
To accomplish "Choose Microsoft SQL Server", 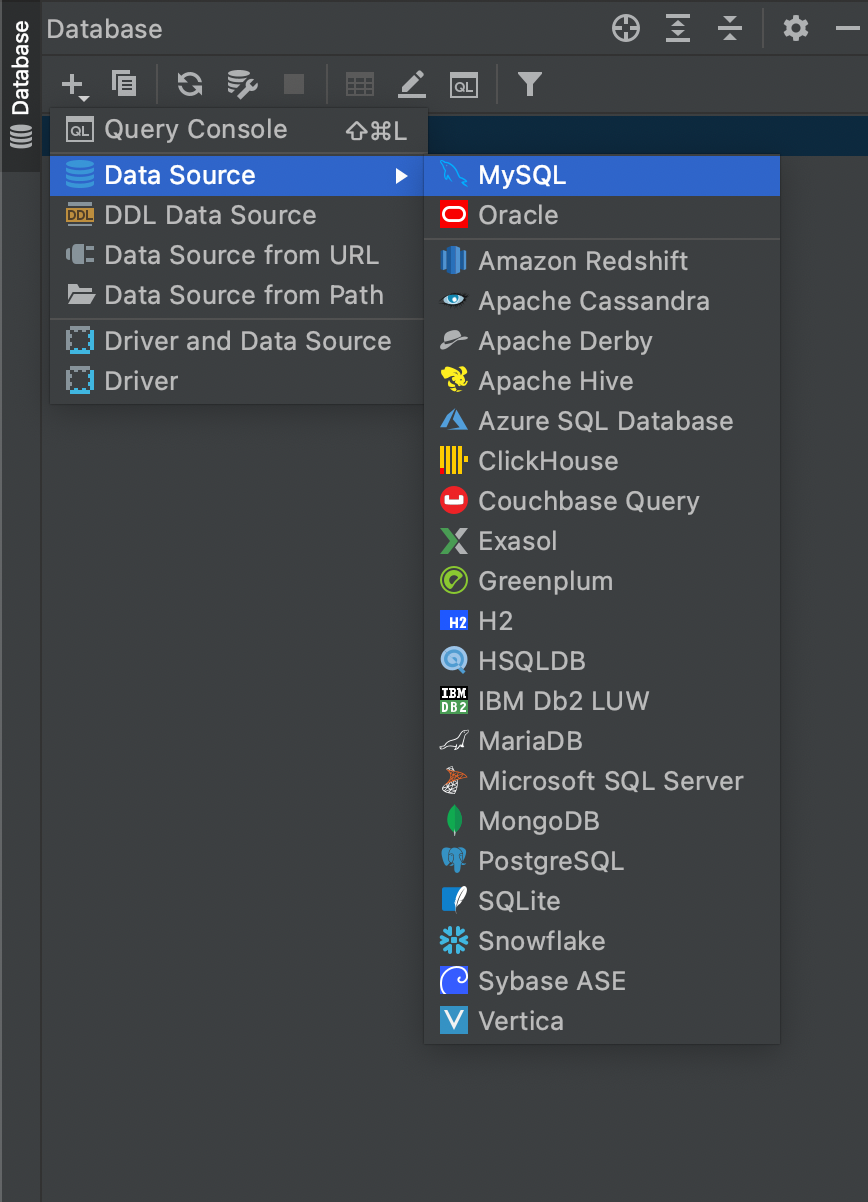I will [x=602, y=781].
